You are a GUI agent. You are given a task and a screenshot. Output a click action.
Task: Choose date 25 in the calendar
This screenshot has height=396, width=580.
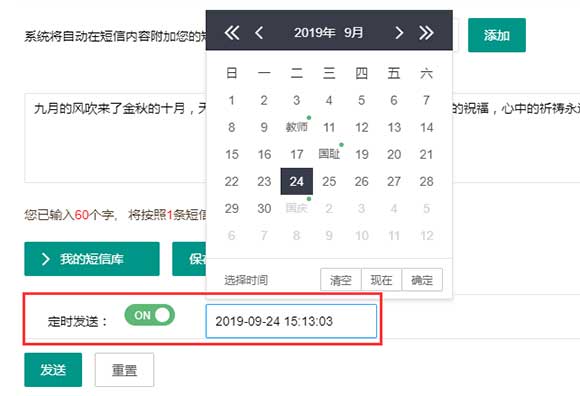click(x=329, y=181)
